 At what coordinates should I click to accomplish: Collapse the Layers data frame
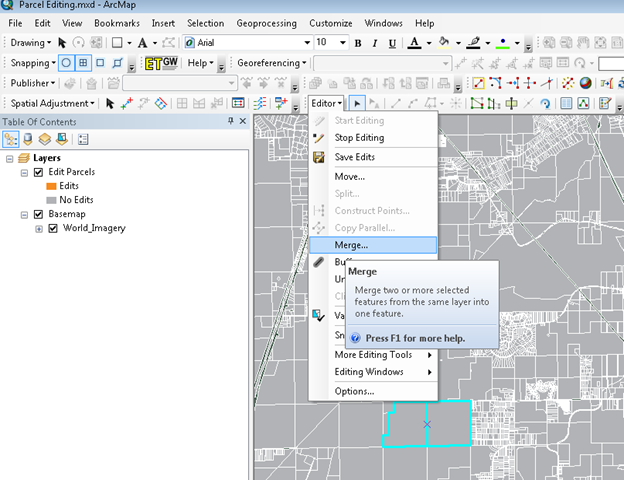pyautogui.click(x=10, y=159)
